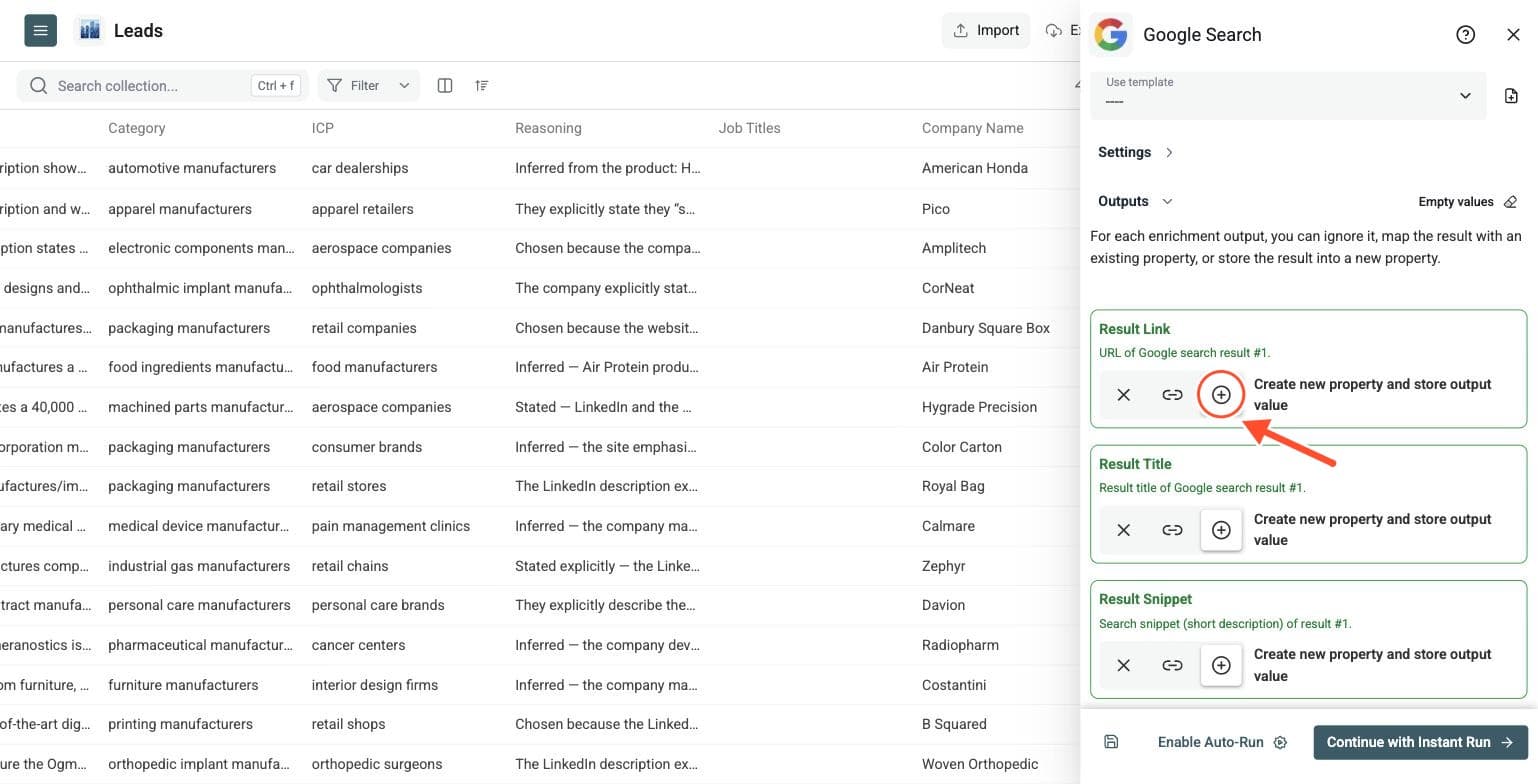Screen dimensions: 1538x784
Task: Click the Davion company cell
Action: click(x=943, y=605)
